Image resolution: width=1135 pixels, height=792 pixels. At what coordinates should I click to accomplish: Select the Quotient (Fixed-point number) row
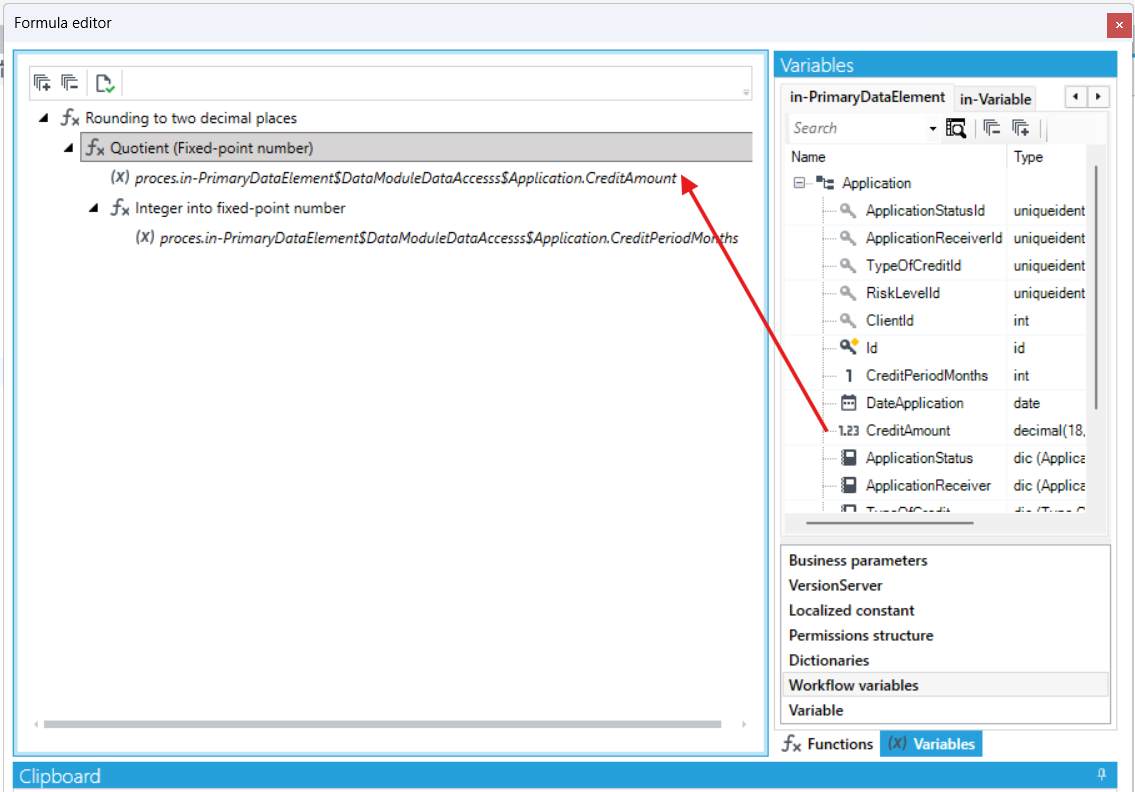416,148
